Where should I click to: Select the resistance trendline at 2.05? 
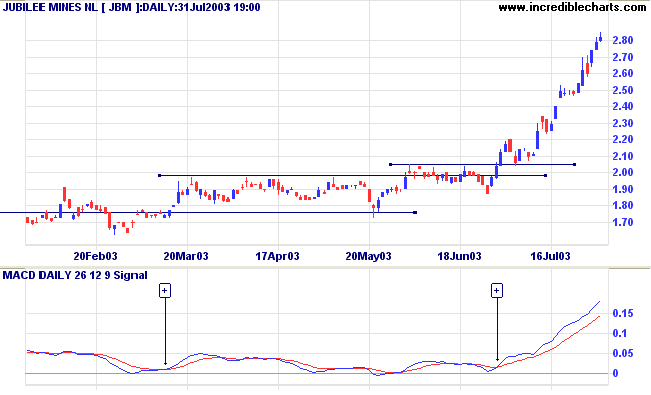click(482, 164)
